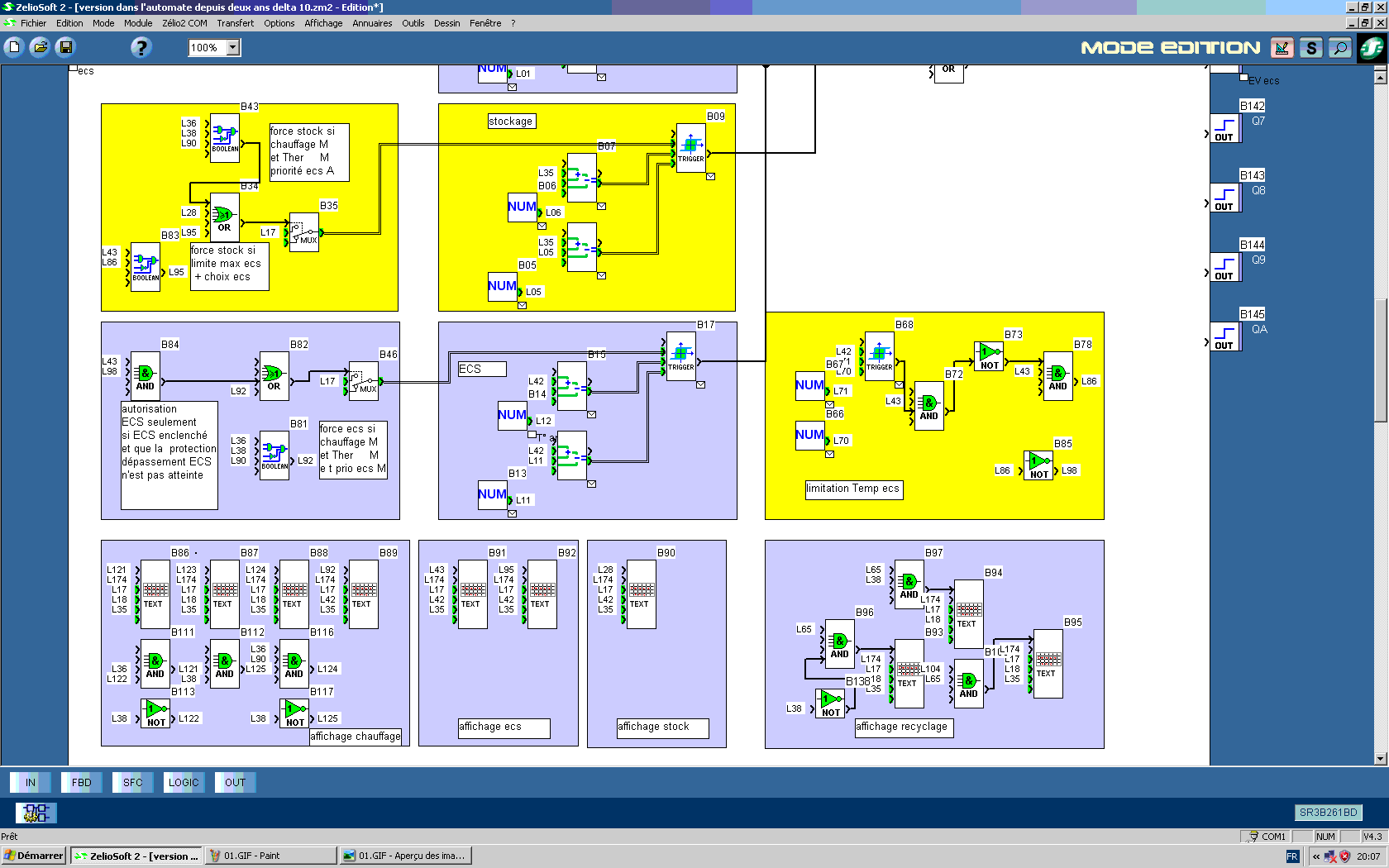Click the SR3B261BD module reference label

coord(1328,813)
